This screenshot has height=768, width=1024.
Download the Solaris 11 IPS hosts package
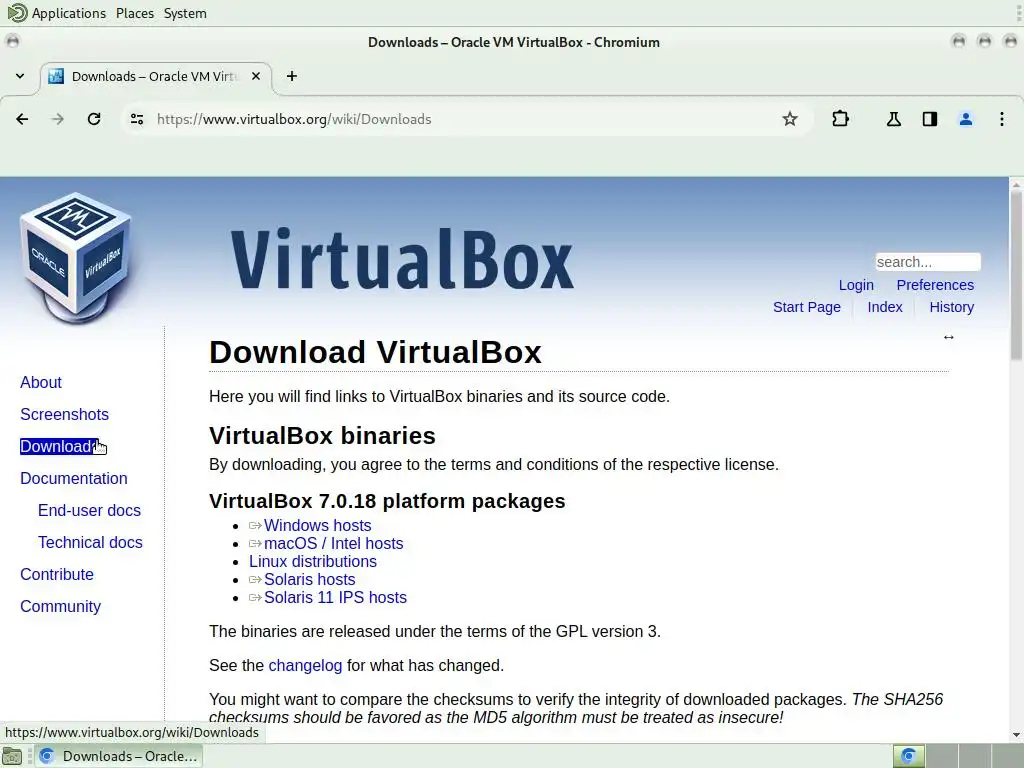point(335,597)
